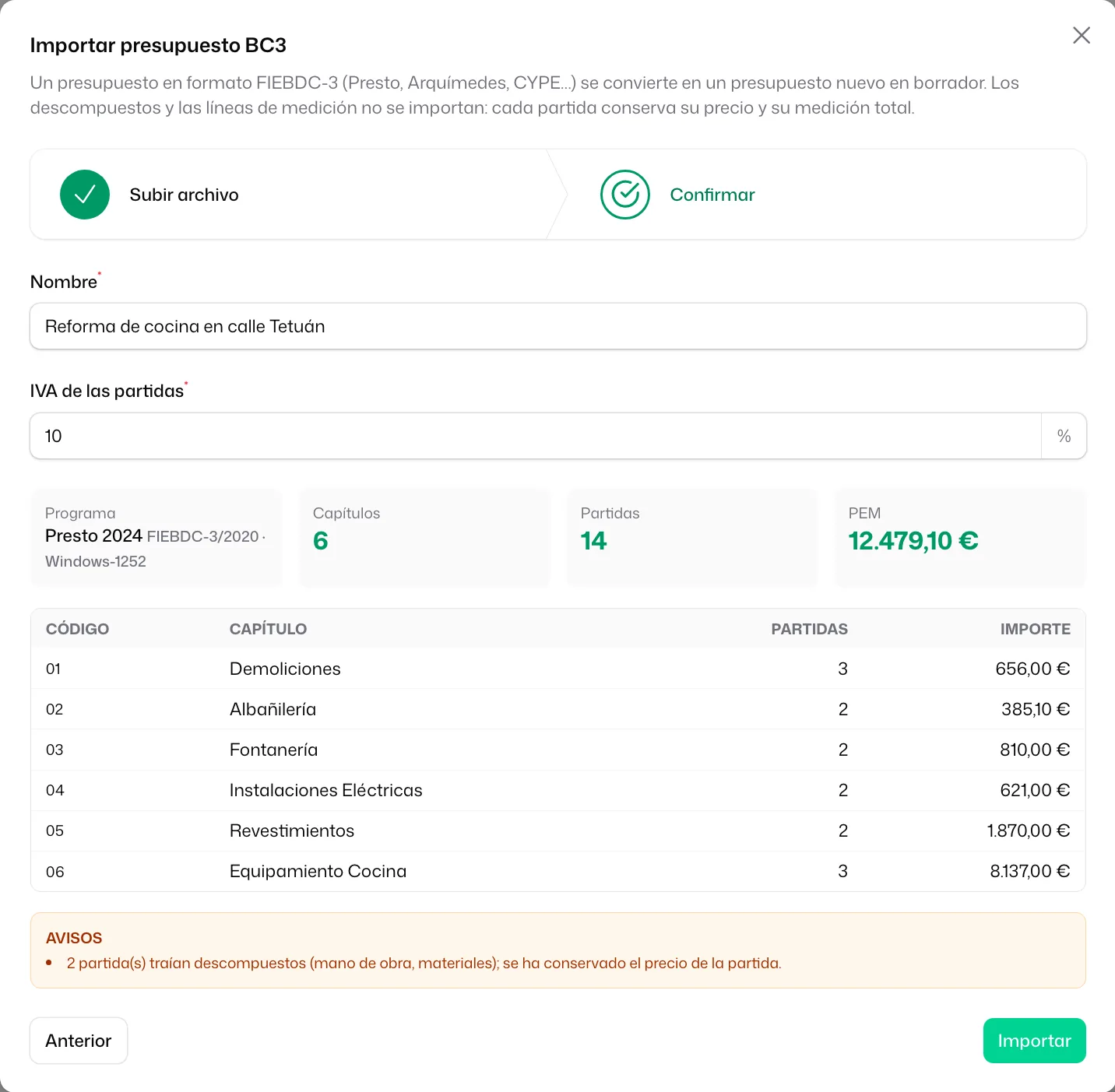Select the Fontanería chapter row
Image resolution: width=1115 pixels, height=1092 pixels.
coord(558,750)
